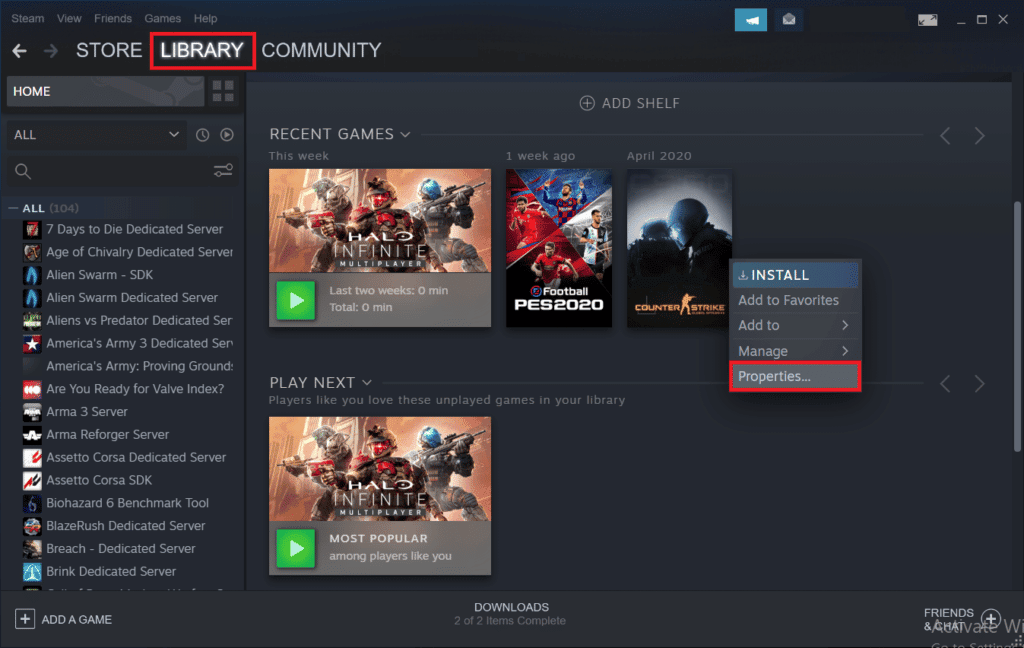Sort games by recent activity using clock icon
The width and height of the screenshot is (1024, 648).
pos(204,134)
